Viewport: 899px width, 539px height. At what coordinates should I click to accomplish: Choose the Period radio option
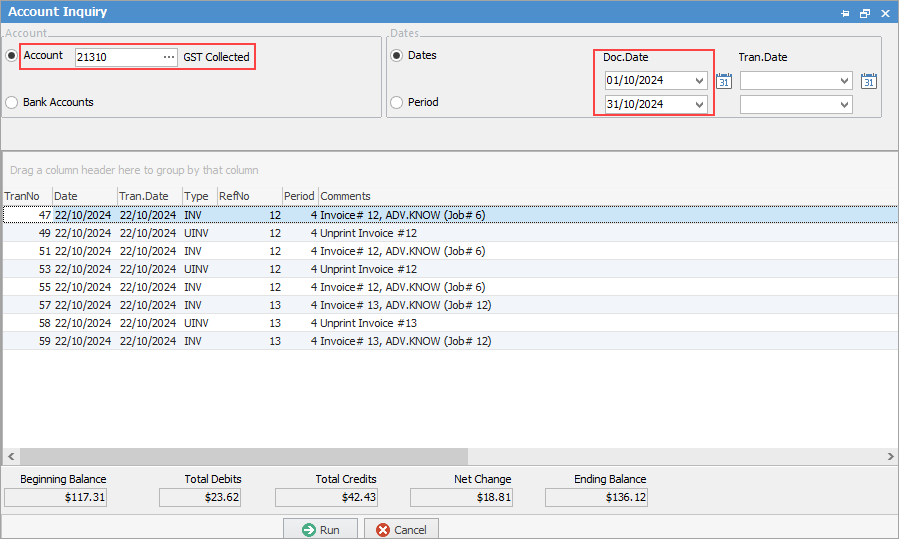(397, 102)
